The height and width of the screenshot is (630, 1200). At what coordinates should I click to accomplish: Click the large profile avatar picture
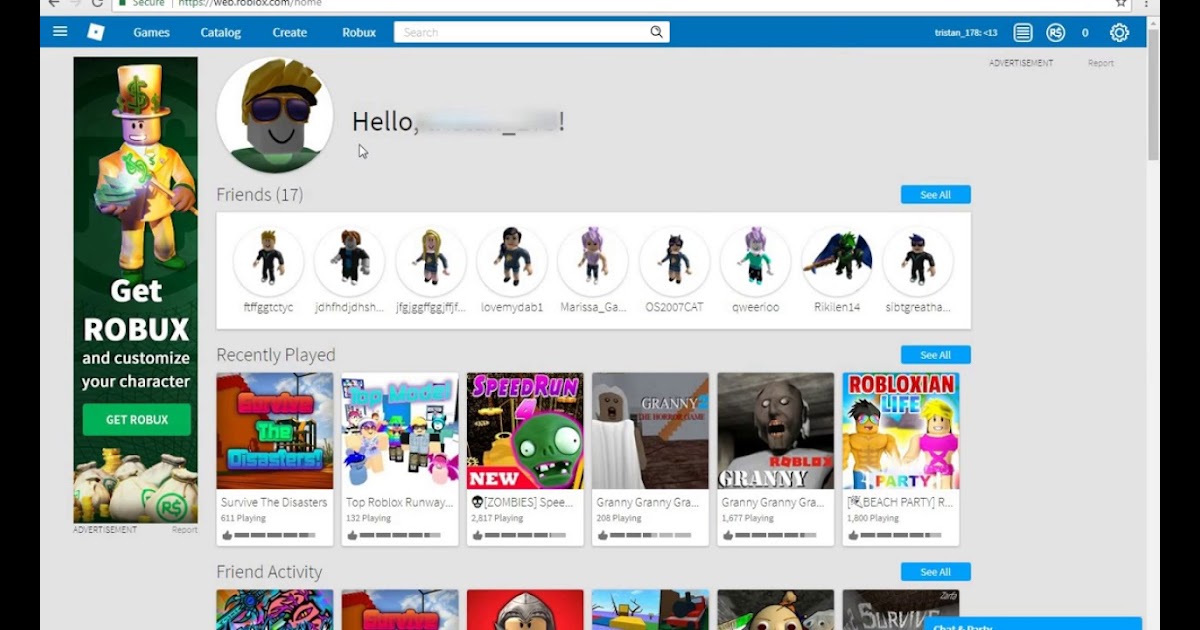coord(275,115)
